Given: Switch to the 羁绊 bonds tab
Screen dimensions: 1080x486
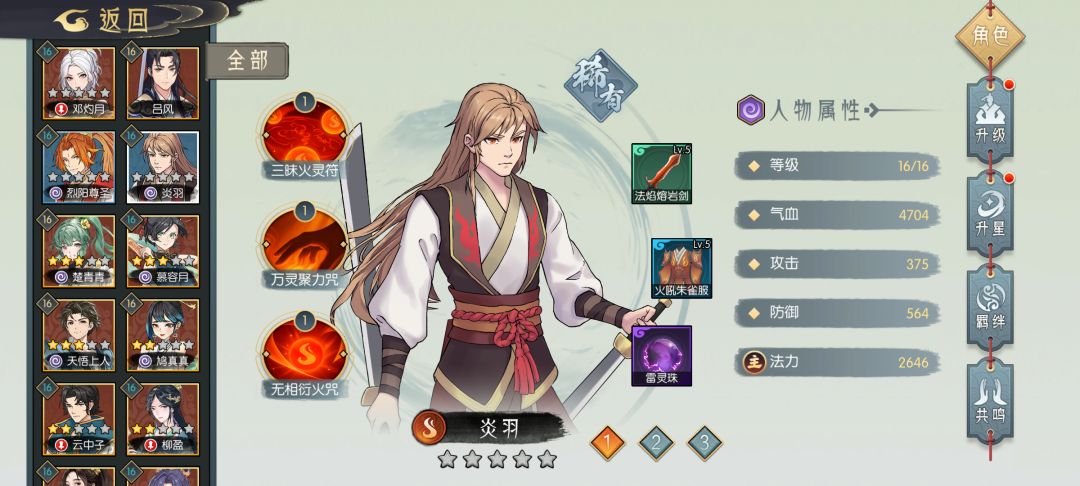Looking at the screenshot, I should coord(990,307).
